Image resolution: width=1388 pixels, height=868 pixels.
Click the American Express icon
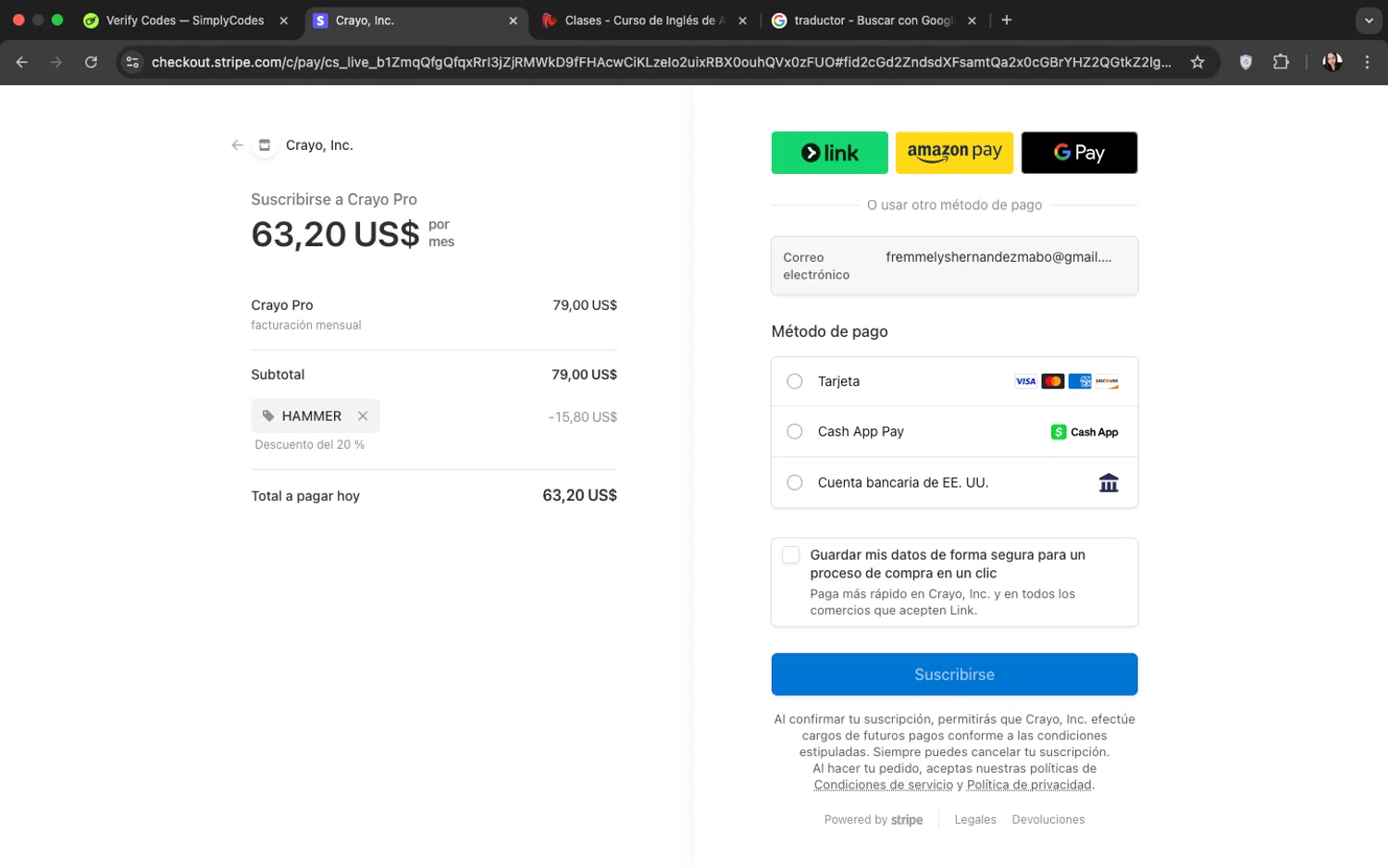pyautogui.click(x=1080, y=381)
